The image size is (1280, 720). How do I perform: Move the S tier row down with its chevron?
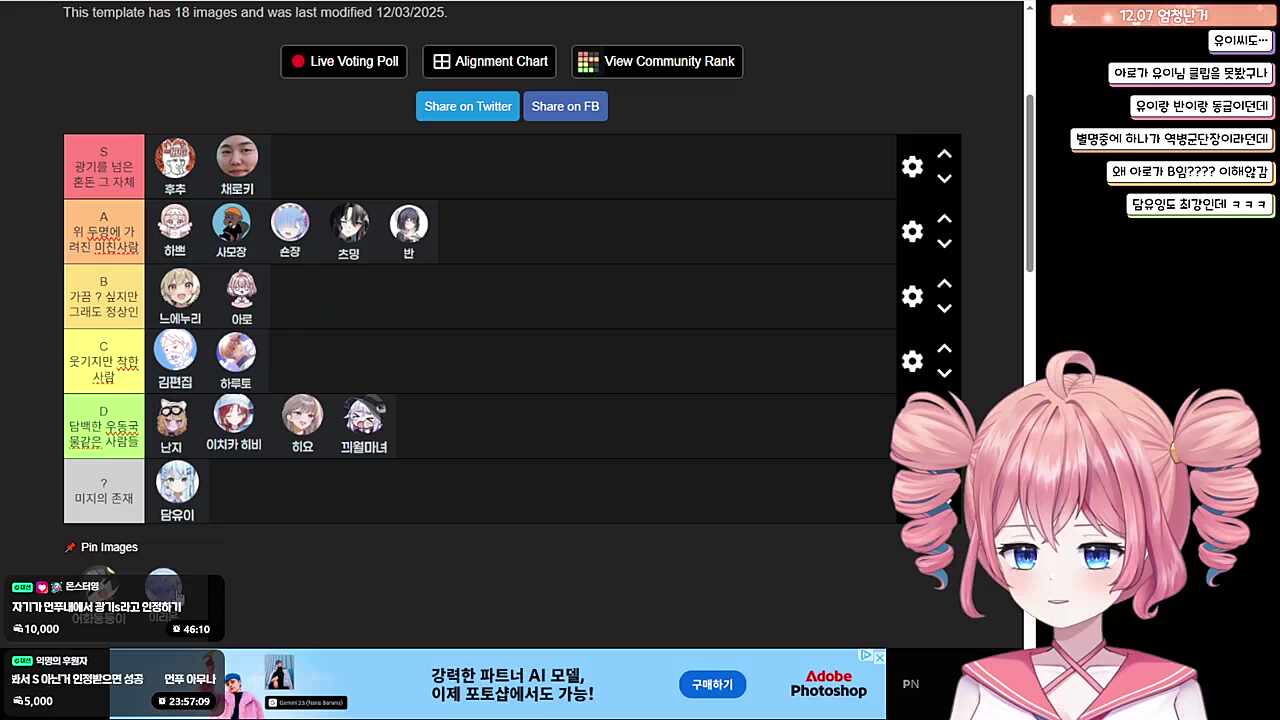[944, 178]
